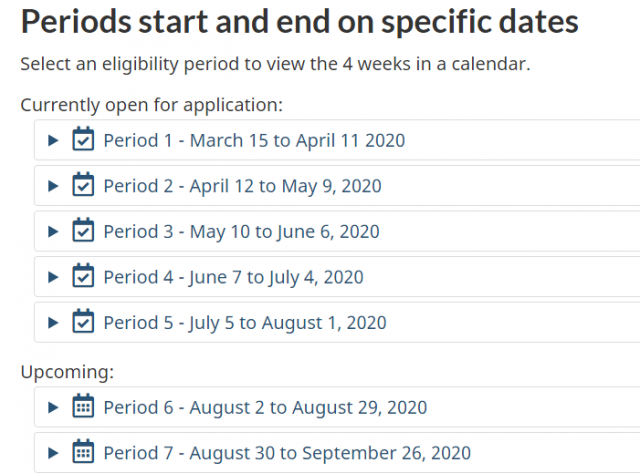
Task: Click the calendar-check icon for Period 3
Action: [x=83, y=231]
